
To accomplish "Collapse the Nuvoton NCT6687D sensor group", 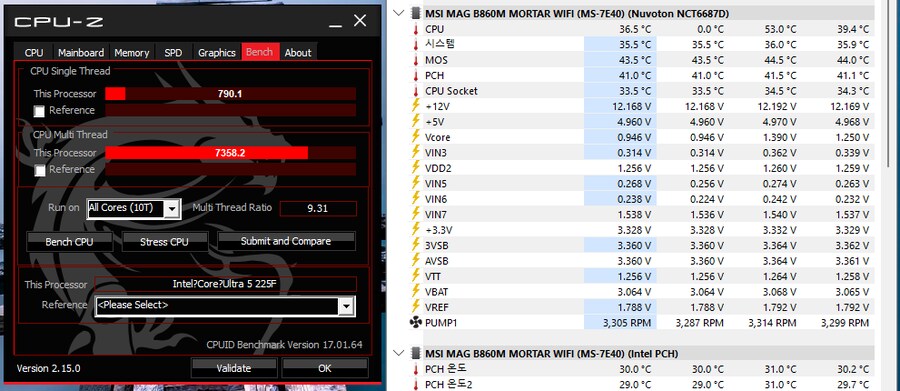I will (x=400, y=13).
